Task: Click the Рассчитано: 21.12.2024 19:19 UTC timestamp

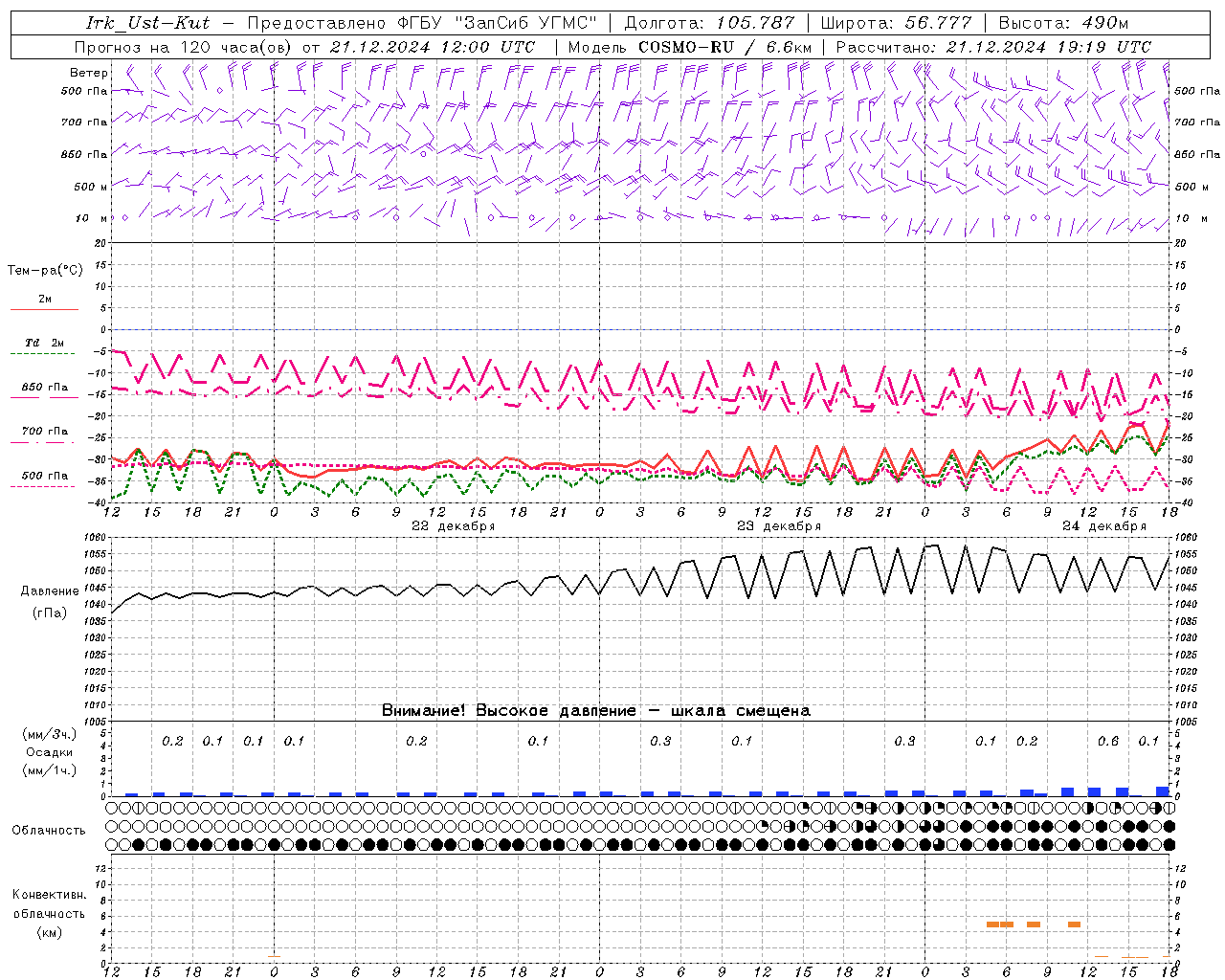Action: [993, 47]
